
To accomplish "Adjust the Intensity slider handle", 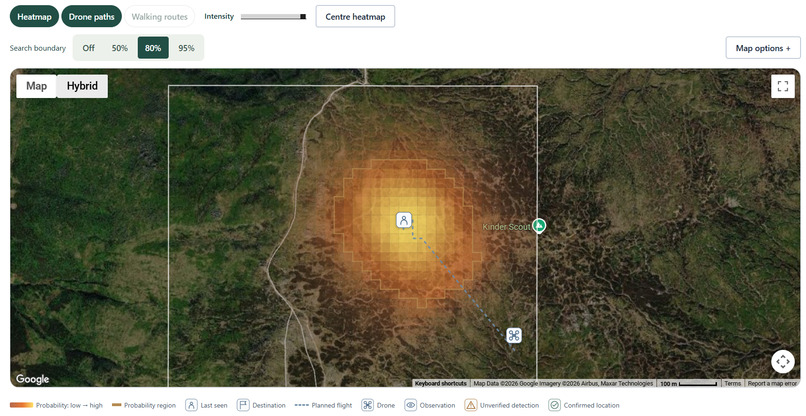I will click(303, 16).
